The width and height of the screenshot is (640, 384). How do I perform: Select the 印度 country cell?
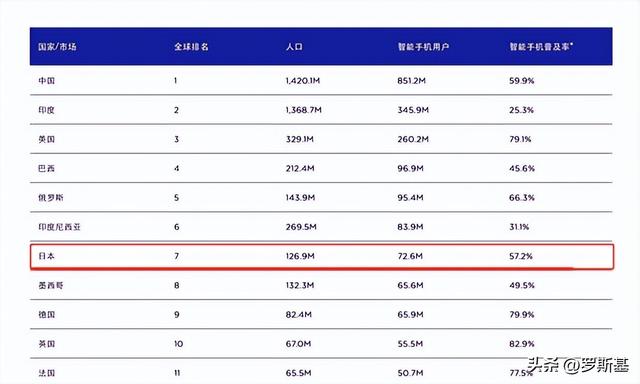pyautogui.click(x=47, y=110)
